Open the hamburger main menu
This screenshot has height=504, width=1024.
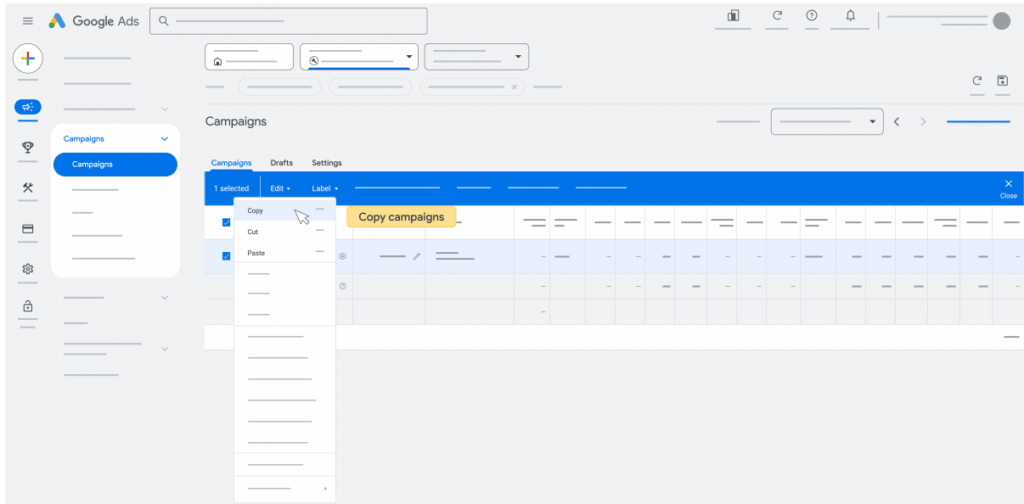27,21
